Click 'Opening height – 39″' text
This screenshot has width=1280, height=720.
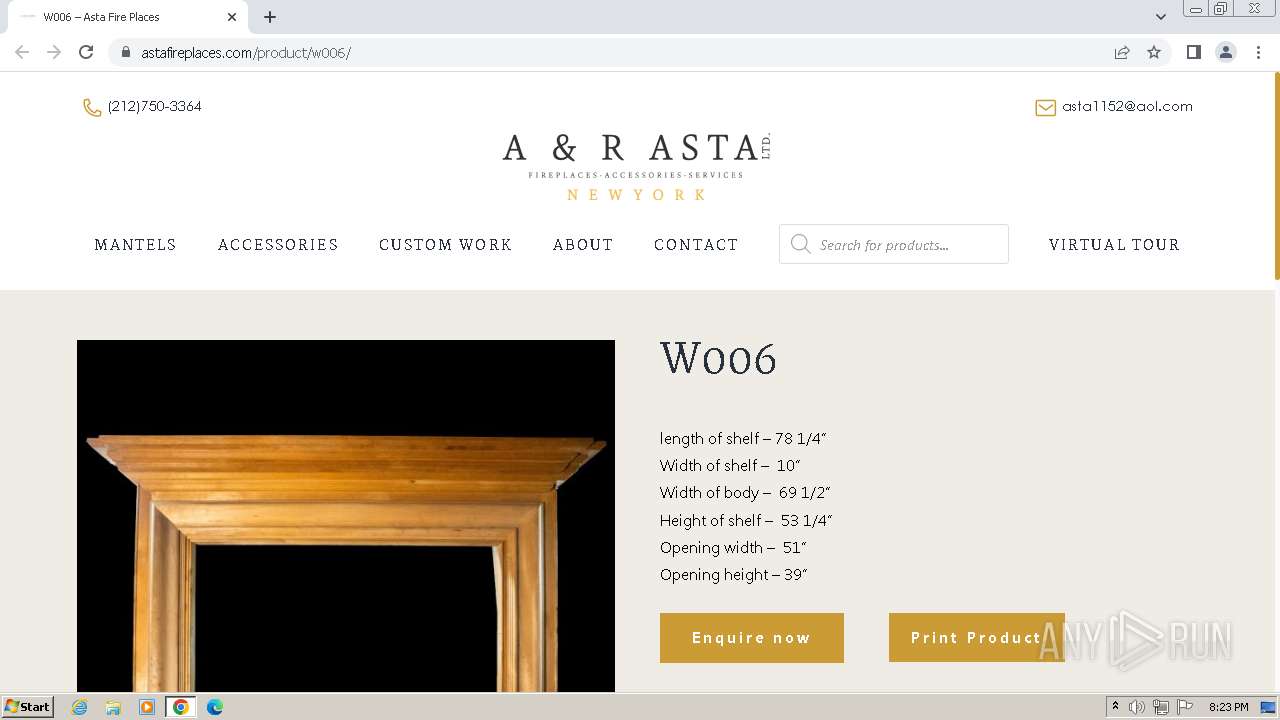pos(734,575)
